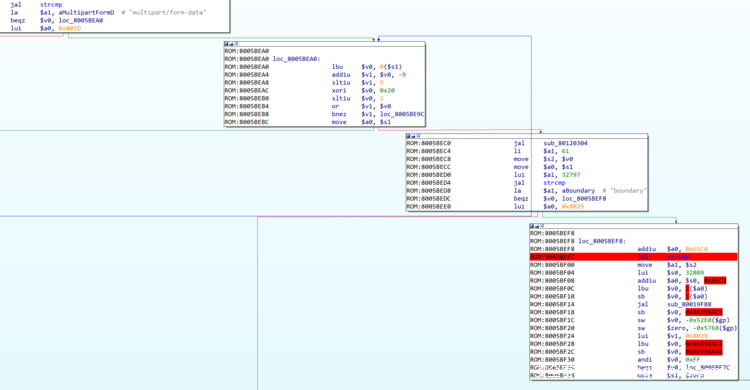Click highlighted 0x802965C8 operand at ROM:8005BF18
Screen dimensions: 750x390
[x=704, y=312]
